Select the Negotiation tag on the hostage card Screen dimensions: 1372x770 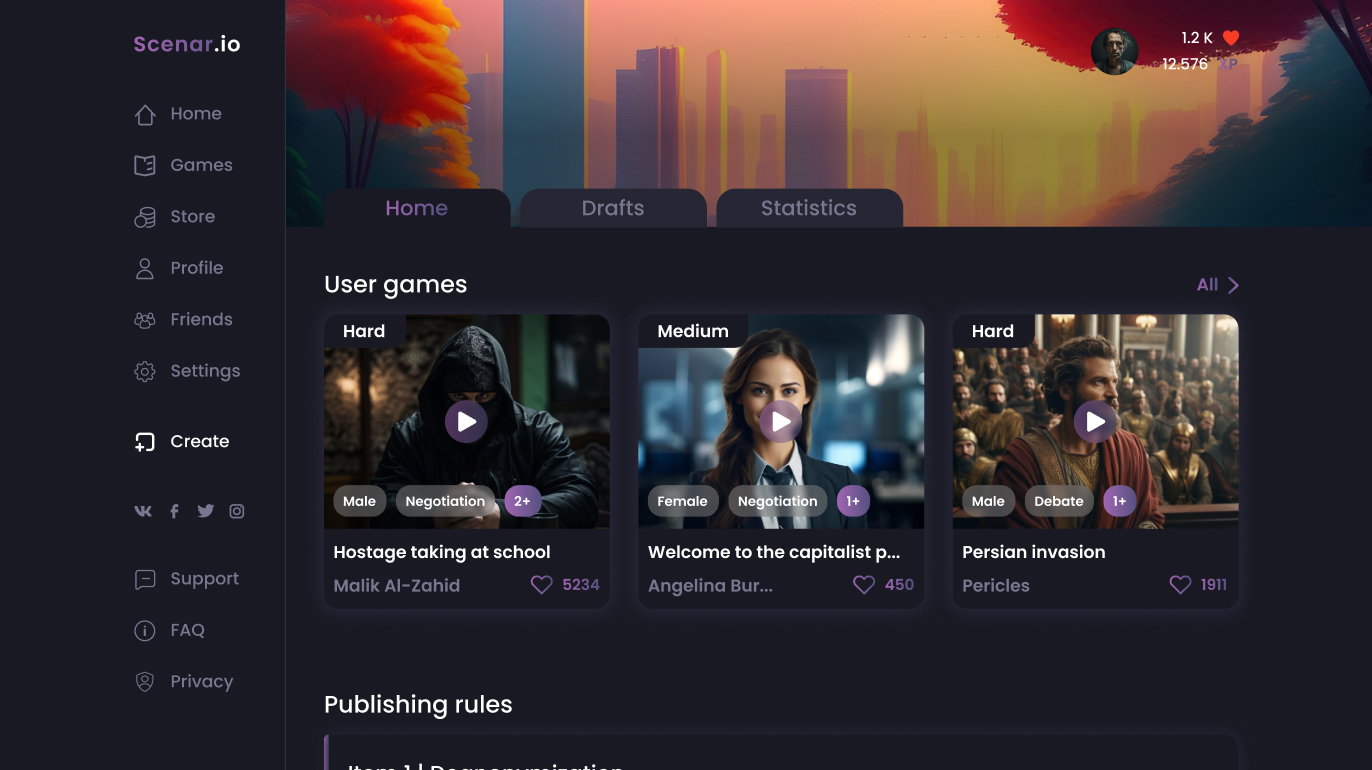[445, 502]
